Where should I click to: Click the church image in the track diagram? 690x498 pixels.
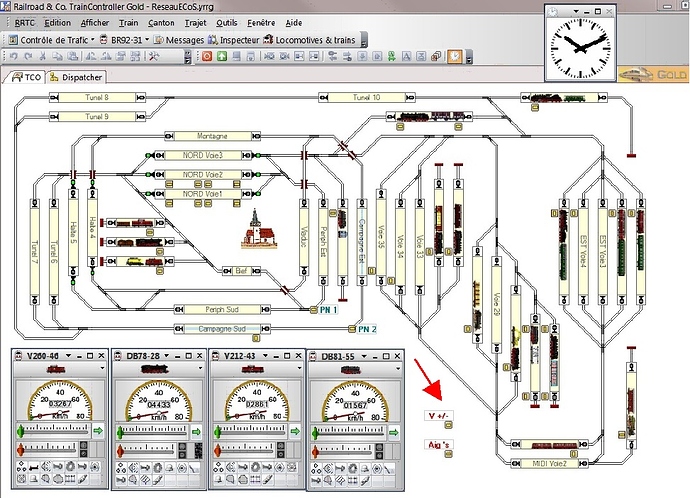pyautogui.click(x=259, y=229)
